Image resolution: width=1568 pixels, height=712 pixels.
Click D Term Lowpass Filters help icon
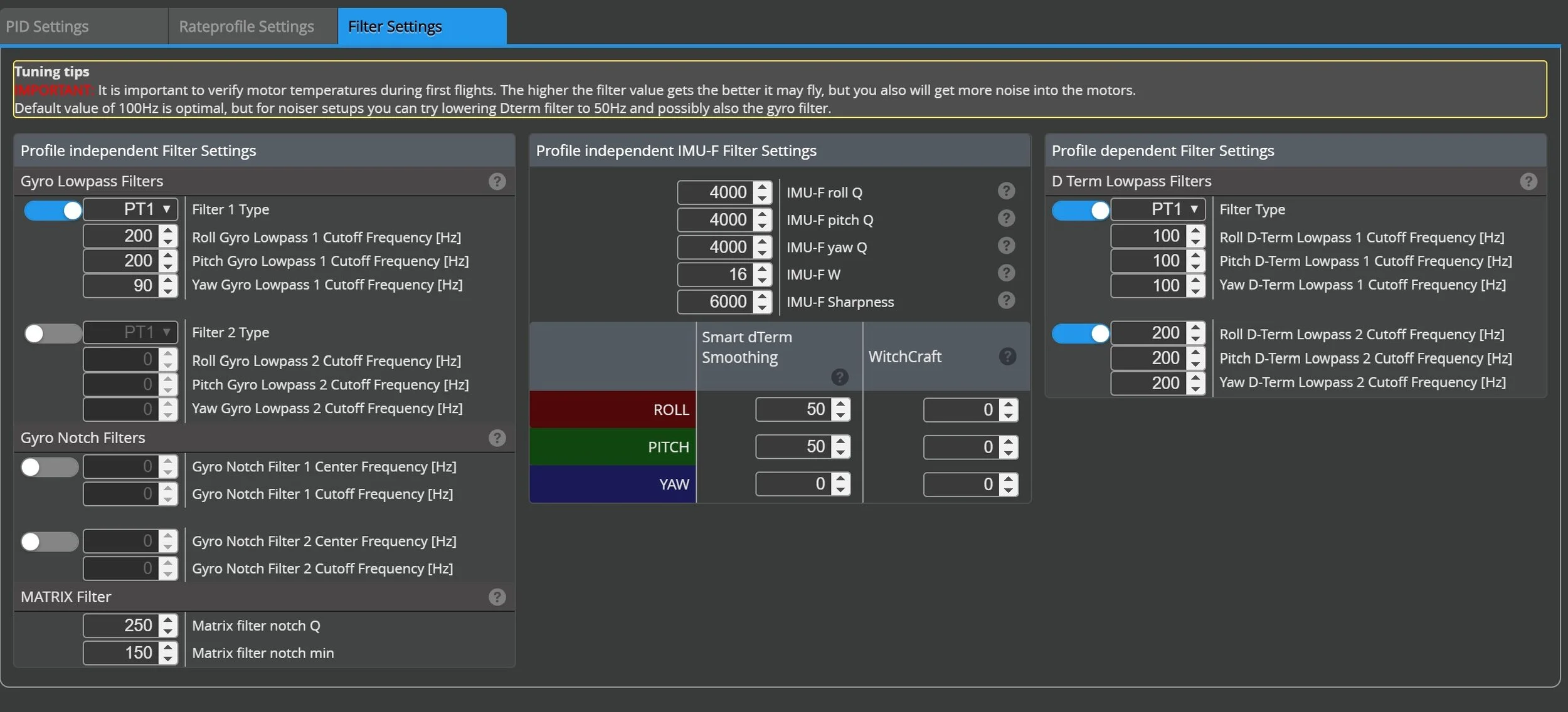[1528, 182]
